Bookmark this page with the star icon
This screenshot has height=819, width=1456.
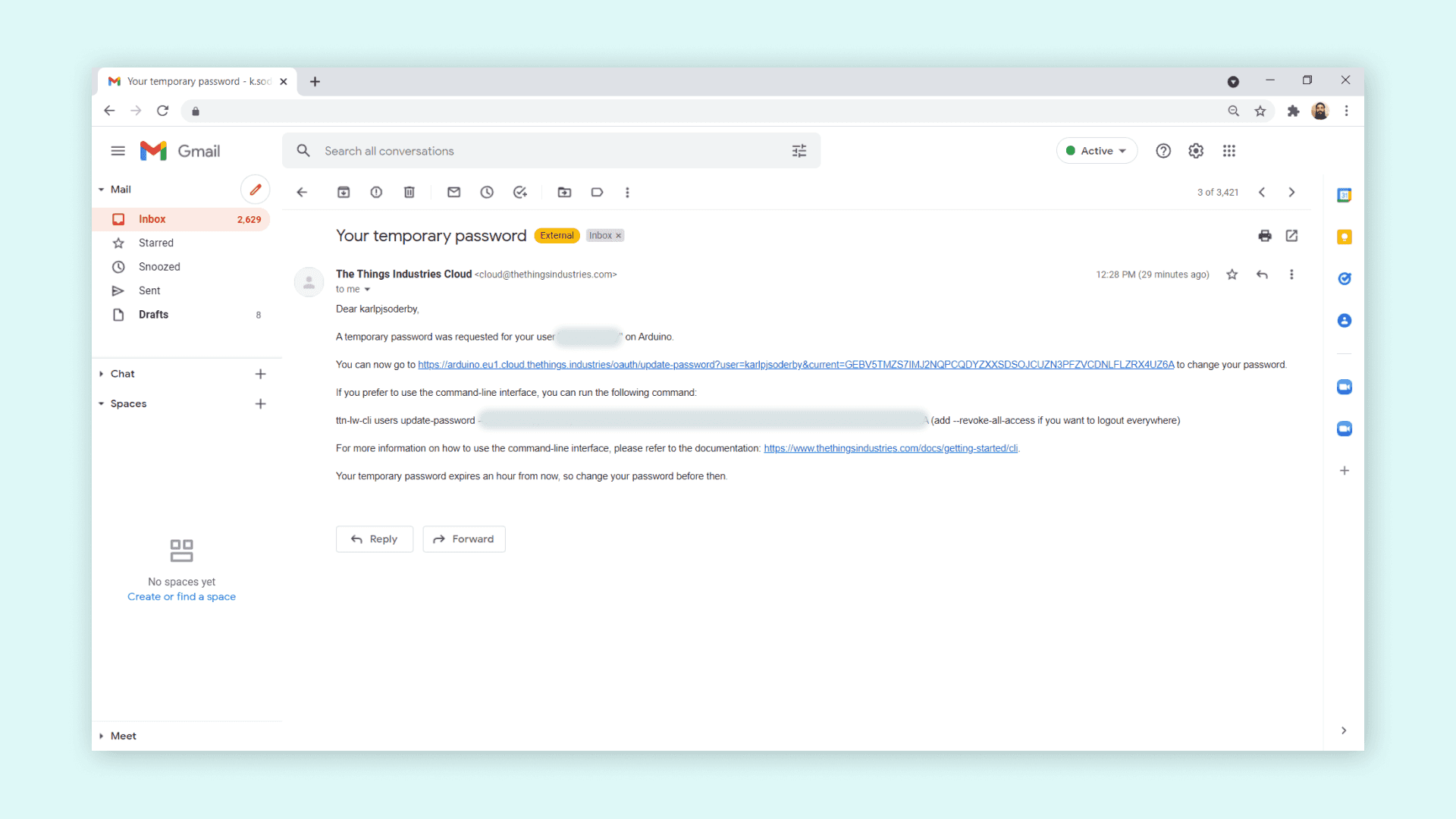pos(1260,111)
